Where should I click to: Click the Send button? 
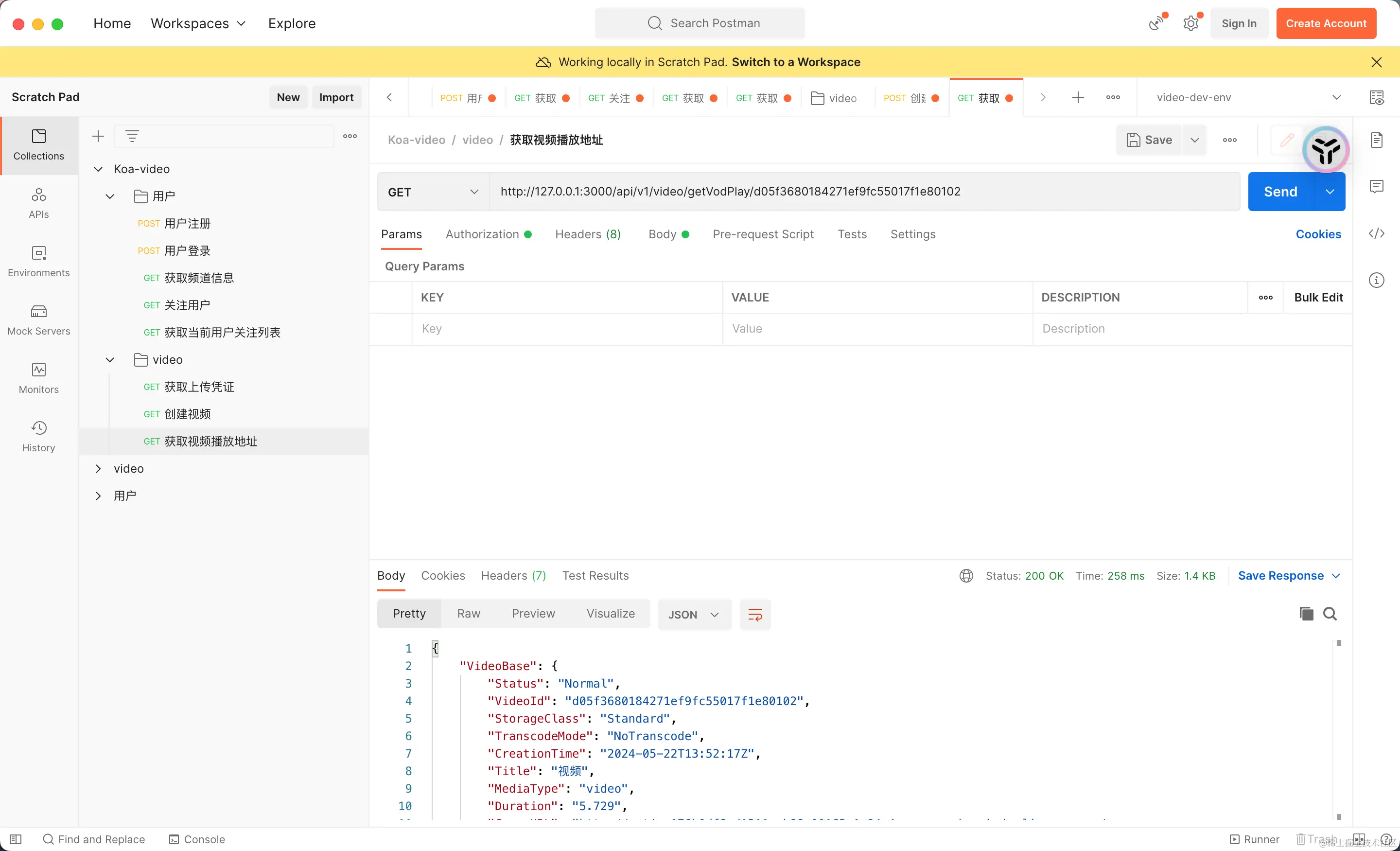(1280, 192)
